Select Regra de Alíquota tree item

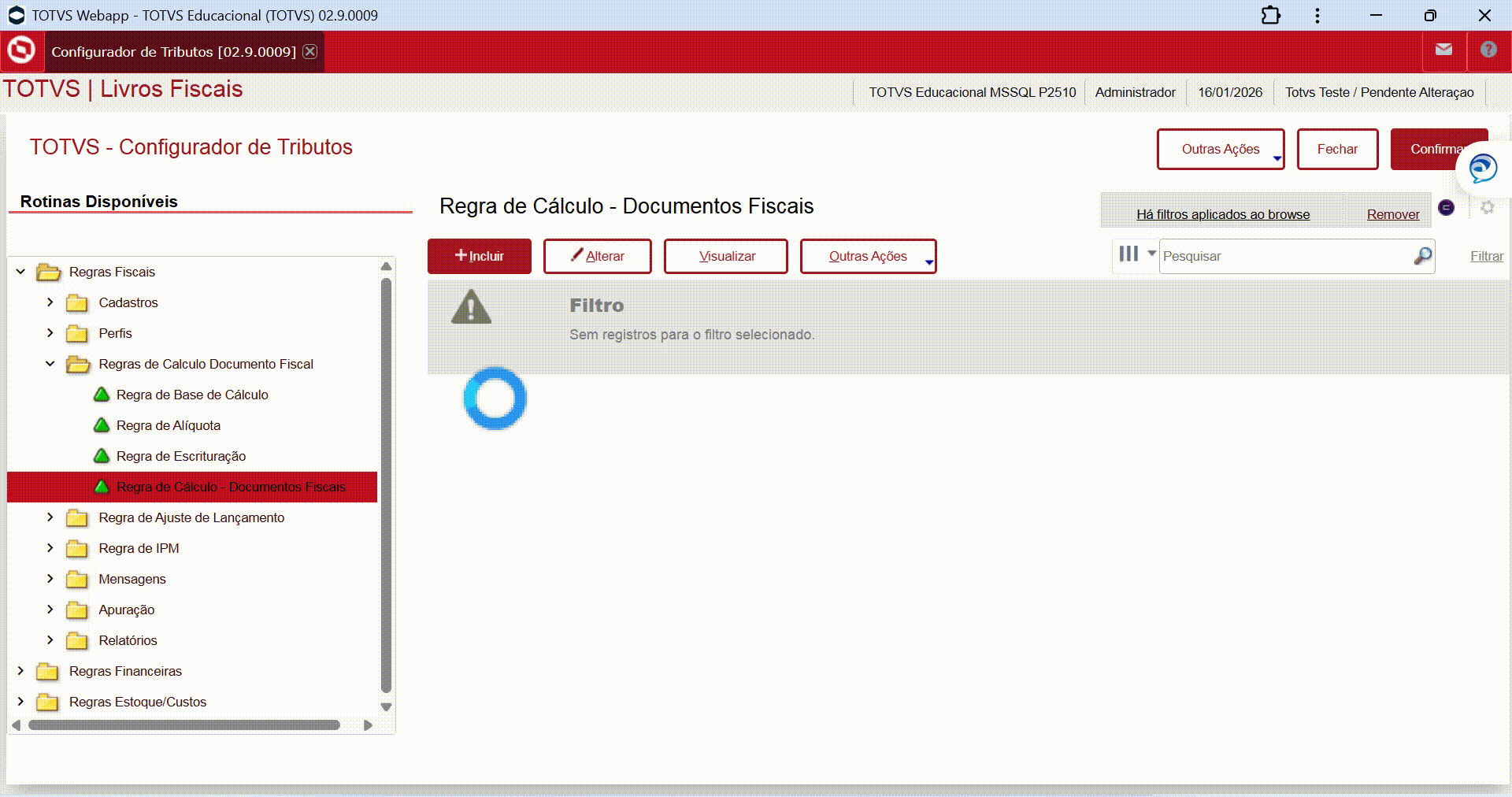pyautogui.click(x=169, y=425)
